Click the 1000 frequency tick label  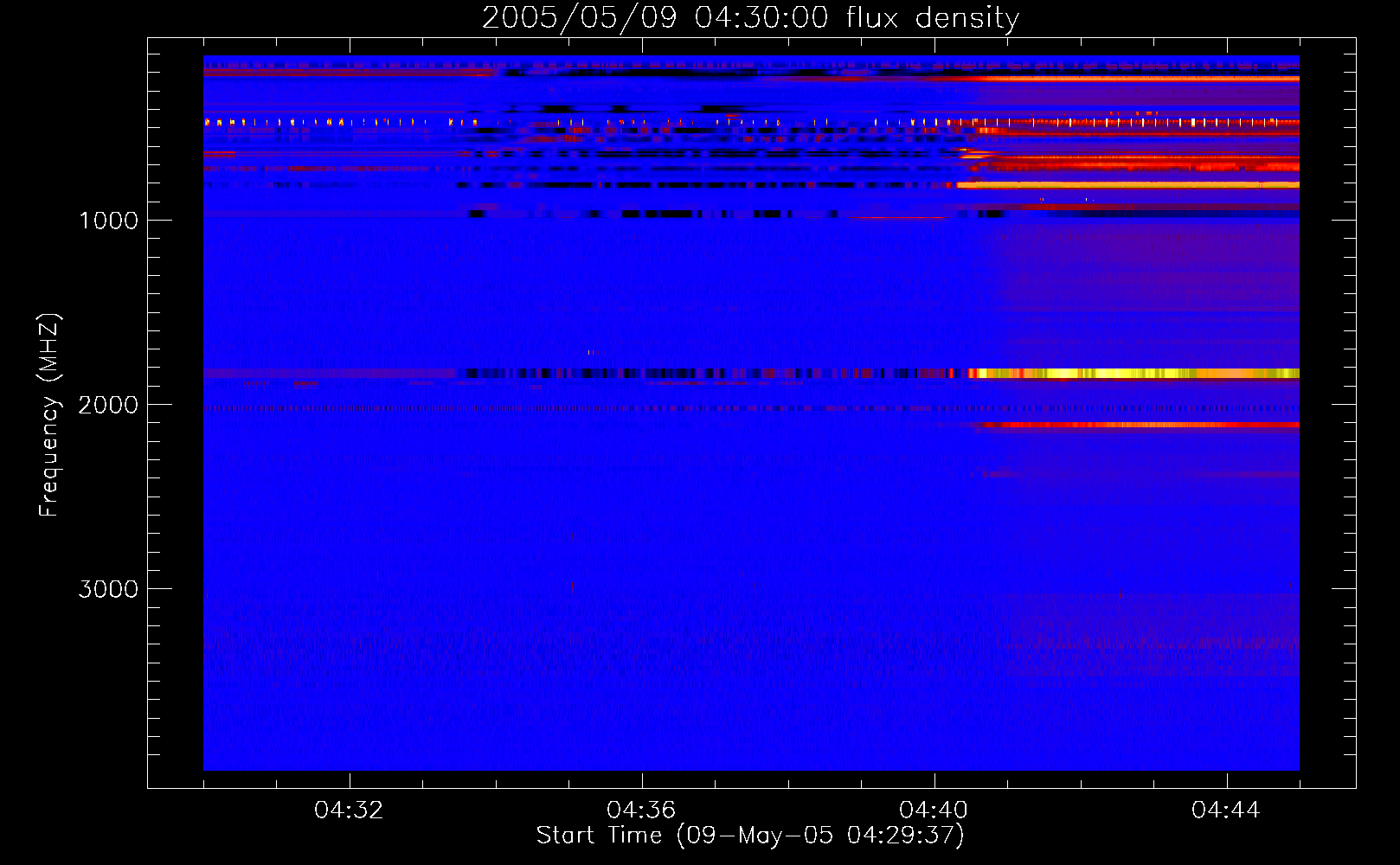108,221
